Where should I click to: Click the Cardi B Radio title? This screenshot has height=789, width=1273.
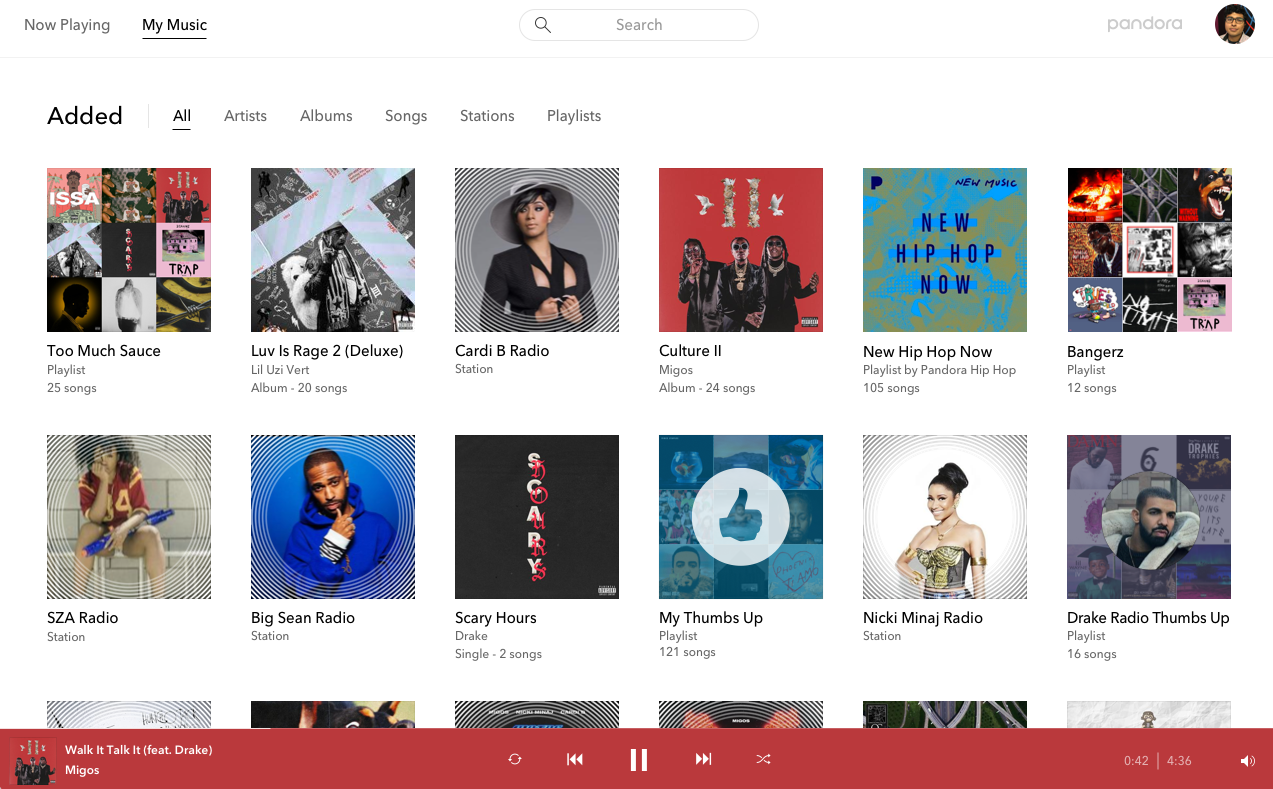(x=502, y=351)
